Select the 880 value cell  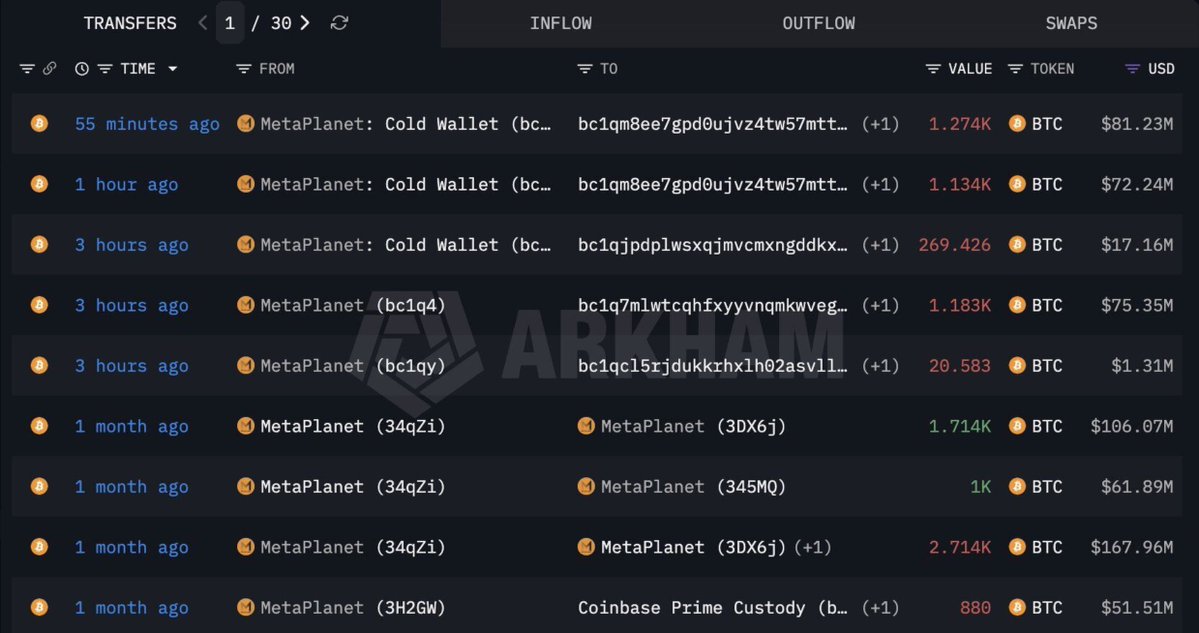click(x=975, y=608)
